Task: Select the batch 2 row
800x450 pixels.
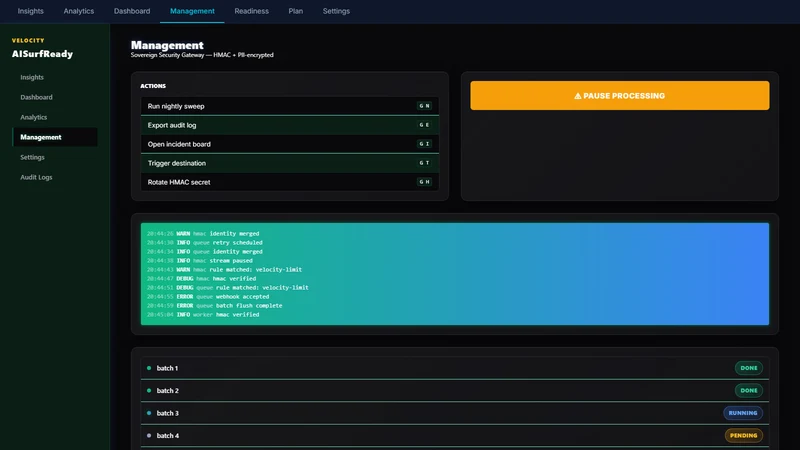Action: point(455,390)
